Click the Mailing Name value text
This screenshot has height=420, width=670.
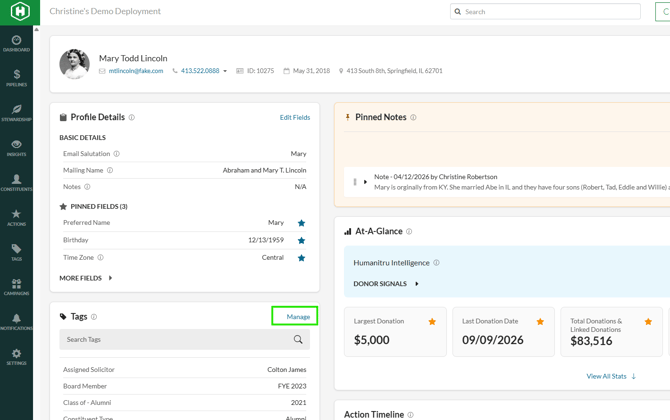[264, 170]
